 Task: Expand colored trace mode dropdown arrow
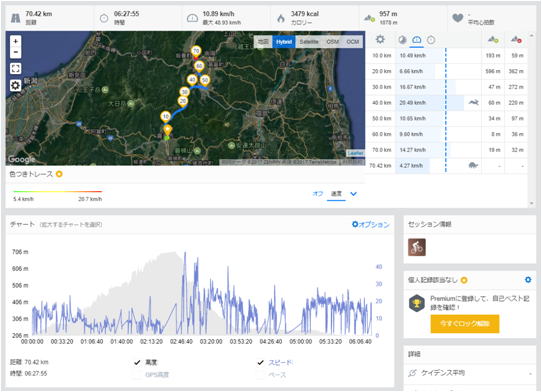coord(353,194)
